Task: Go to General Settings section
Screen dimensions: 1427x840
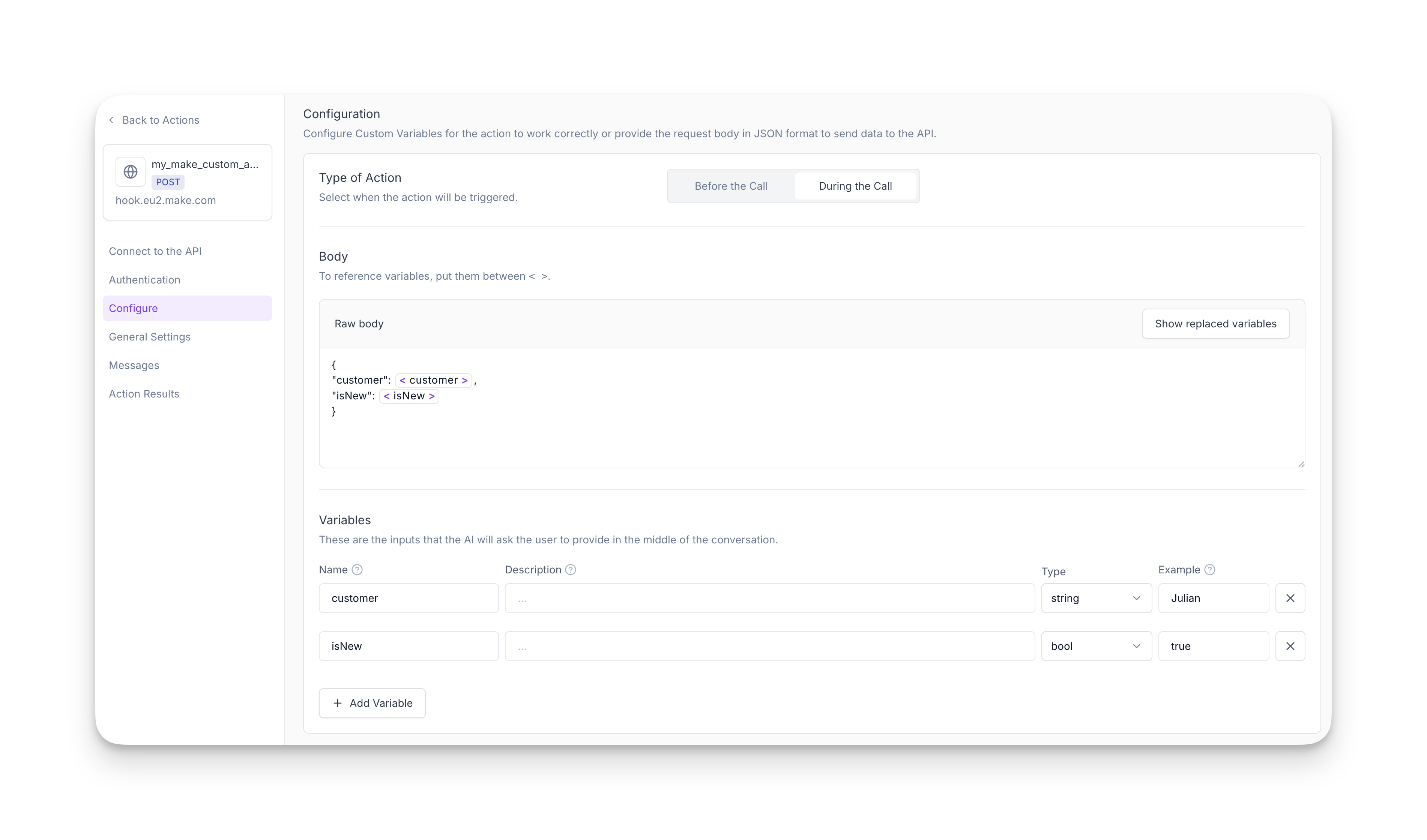Action: (x=150, y=337)
